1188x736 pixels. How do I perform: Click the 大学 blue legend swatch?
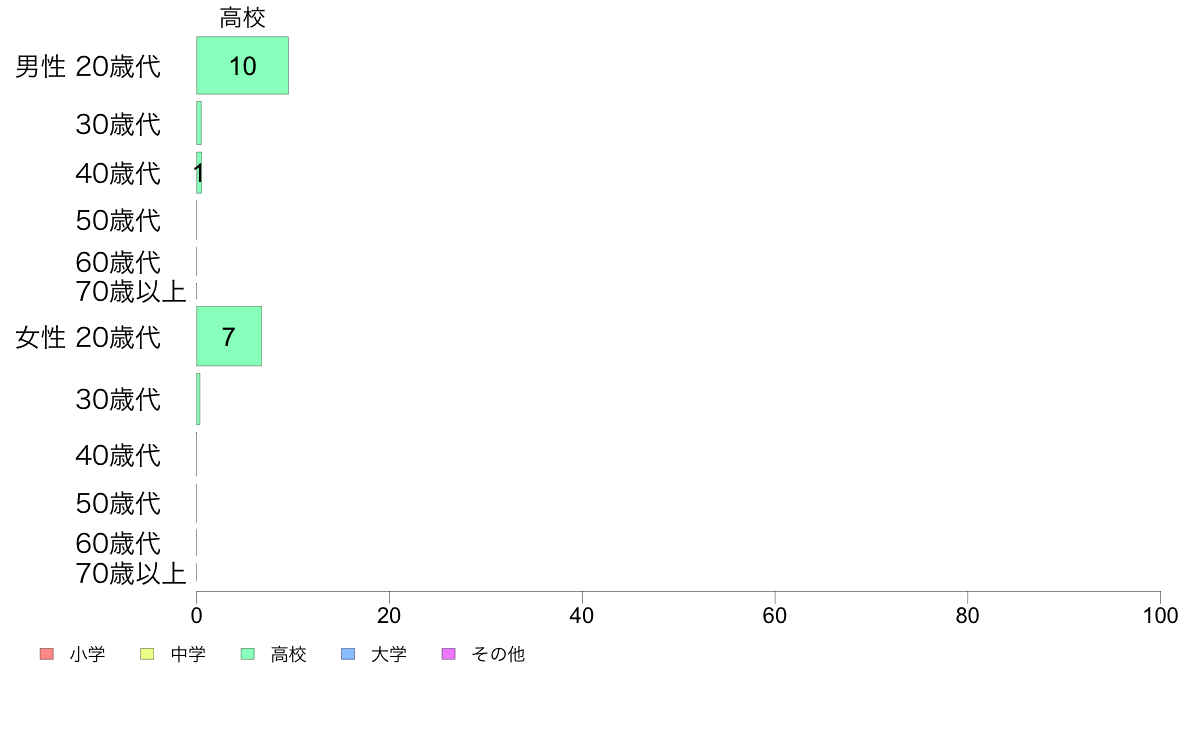tap(348, 654)
